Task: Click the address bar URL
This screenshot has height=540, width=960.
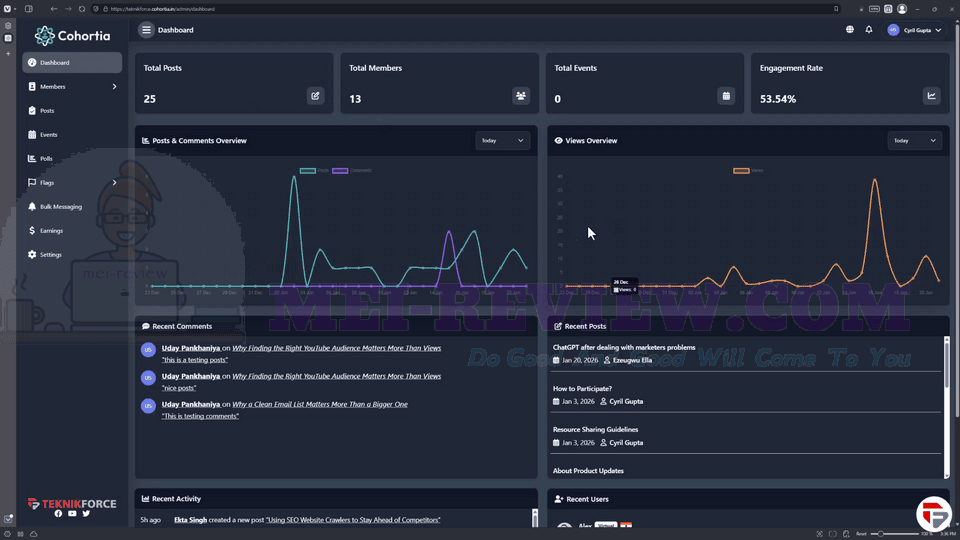Action: 162,9
